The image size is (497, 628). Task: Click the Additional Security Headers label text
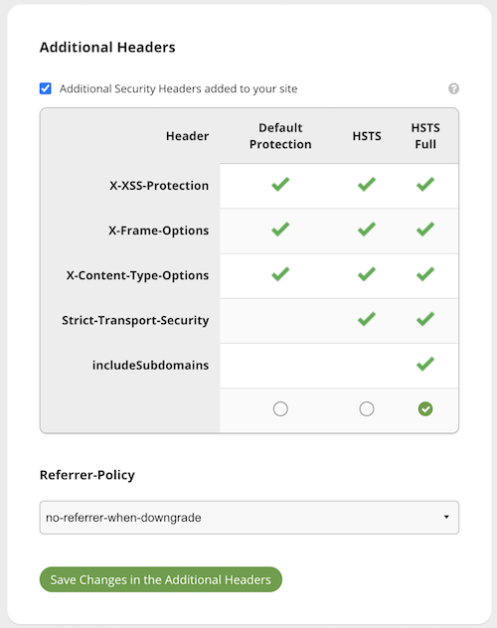178,89
